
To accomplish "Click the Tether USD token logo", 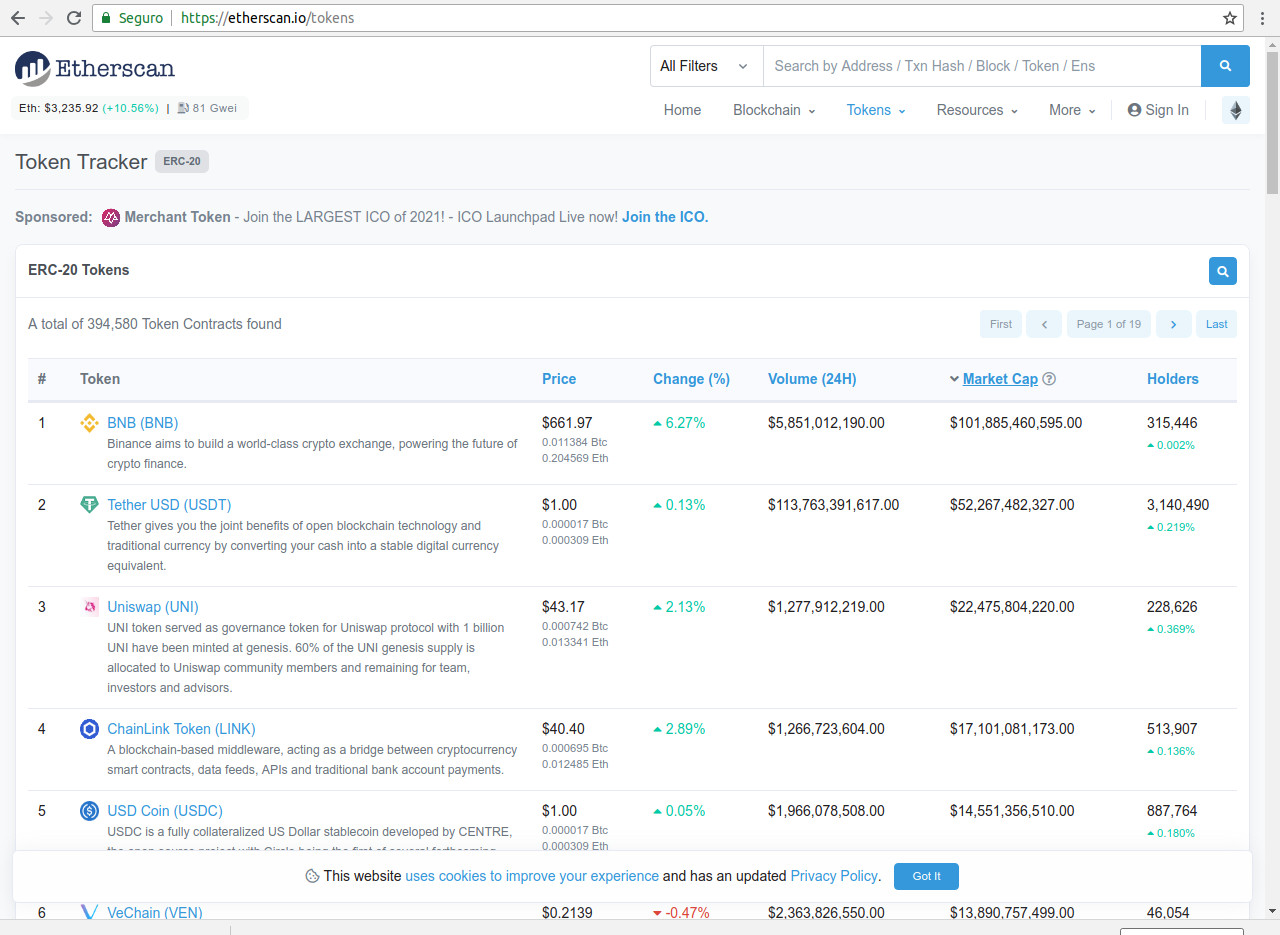I will (x=89, y=505).
